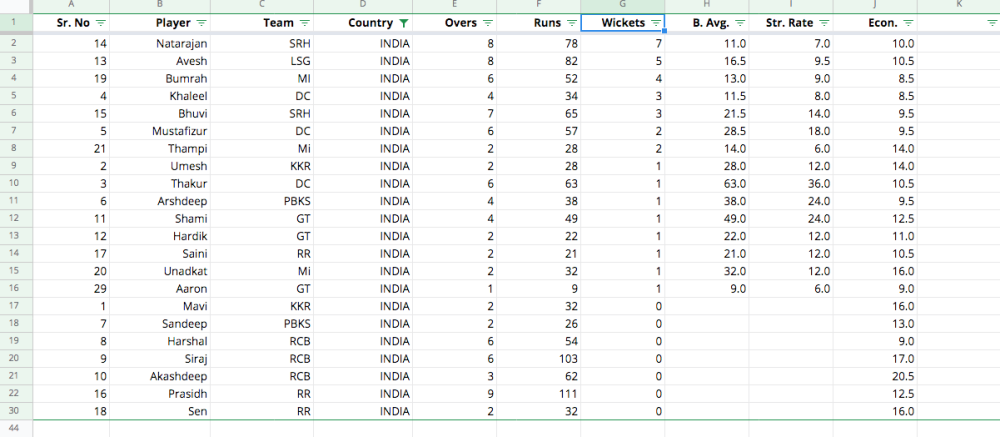Select the Khaleel player cell
This screenshot has width=1000, height=437.
(159, 96)
